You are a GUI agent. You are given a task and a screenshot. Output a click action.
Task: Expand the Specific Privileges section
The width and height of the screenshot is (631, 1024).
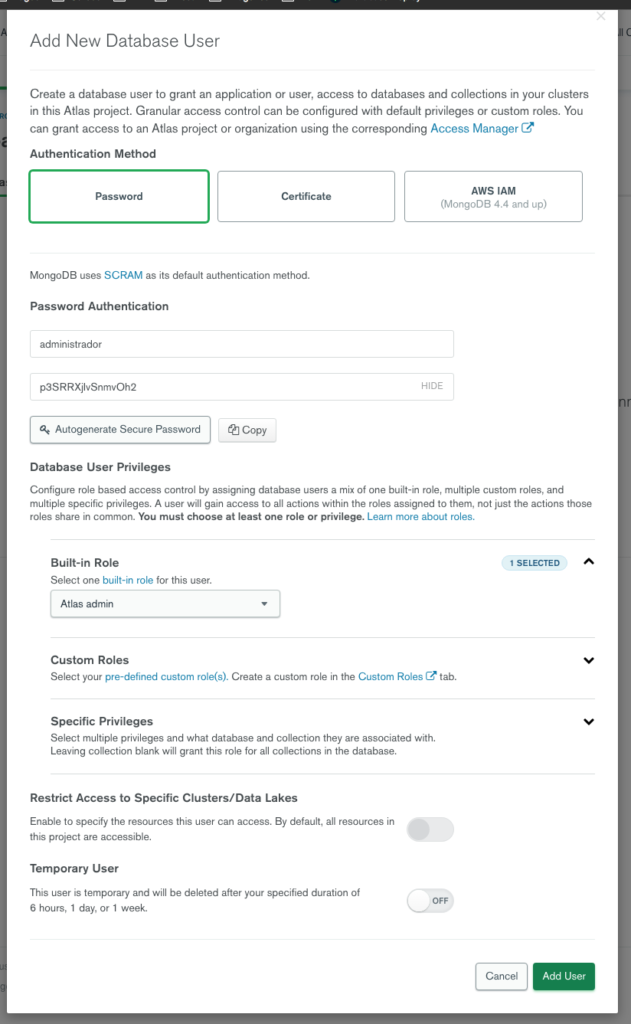[589, 722]
